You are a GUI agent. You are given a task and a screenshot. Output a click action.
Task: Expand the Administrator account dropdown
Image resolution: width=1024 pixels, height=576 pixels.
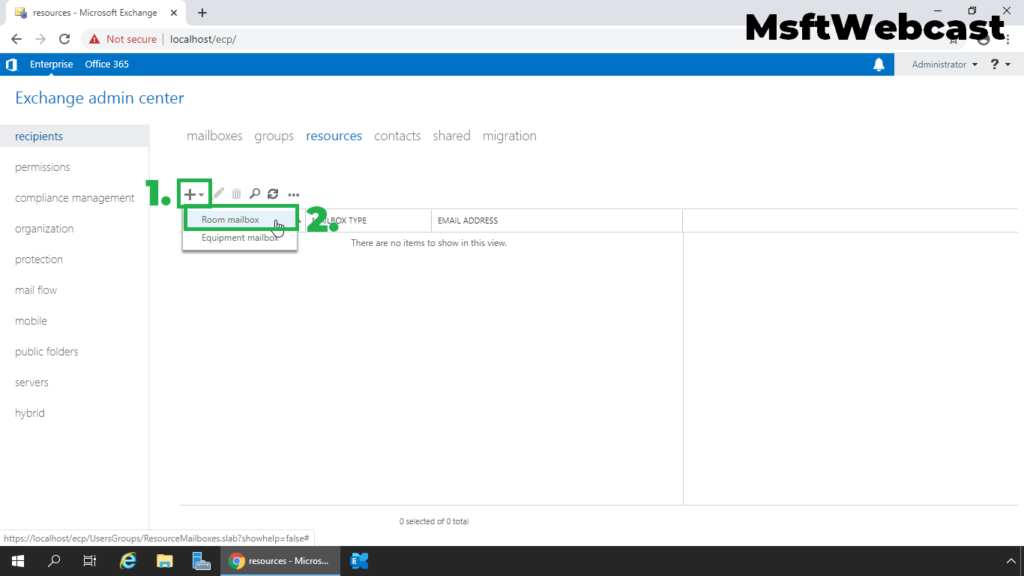tap(944, 65)
